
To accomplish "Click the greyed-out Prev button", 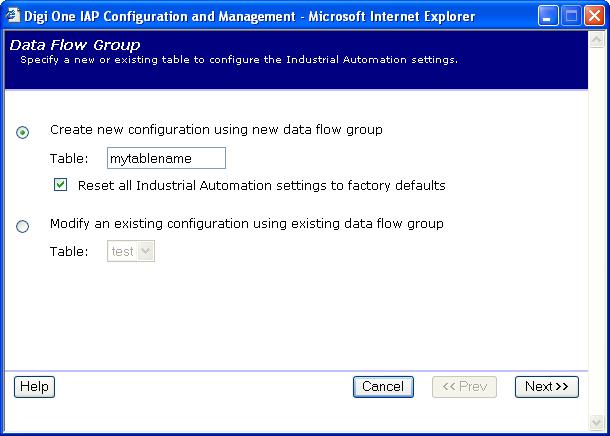I will (x=464, y=387).
